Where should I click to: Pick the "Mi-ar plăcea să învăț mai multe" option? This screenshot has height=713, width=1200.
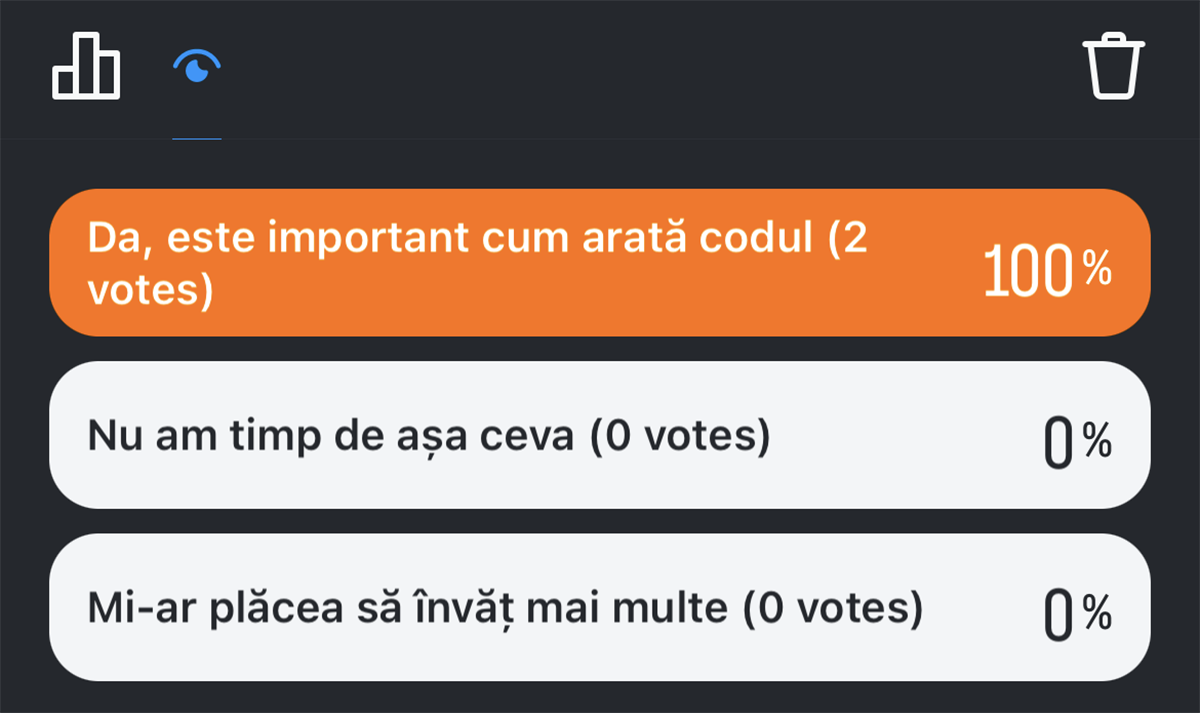(600, 607)
